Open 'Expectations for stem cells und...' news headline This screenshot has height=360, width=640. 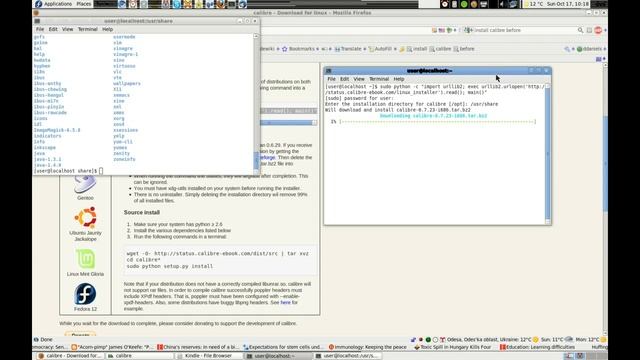[282, 347]
